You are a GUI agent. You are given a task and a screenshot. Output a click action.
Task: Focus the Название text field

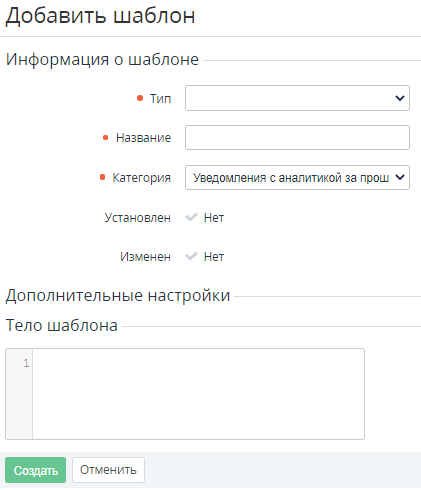[x=297, y=137]
